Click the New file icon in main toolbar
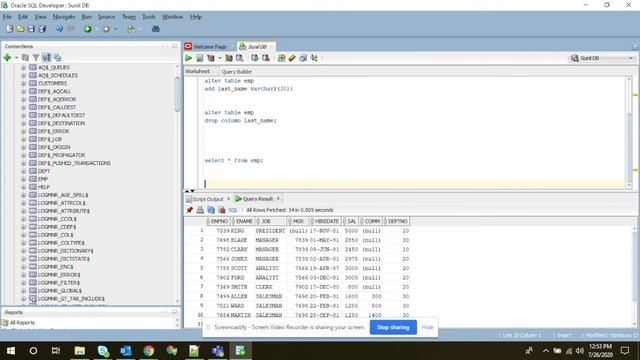The height and width of the screenshot is (360, 640). (9, 29)
